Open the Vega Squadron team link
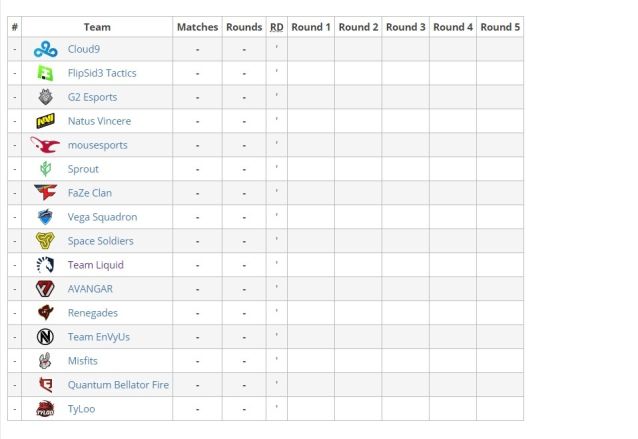 tap(102, 217)
